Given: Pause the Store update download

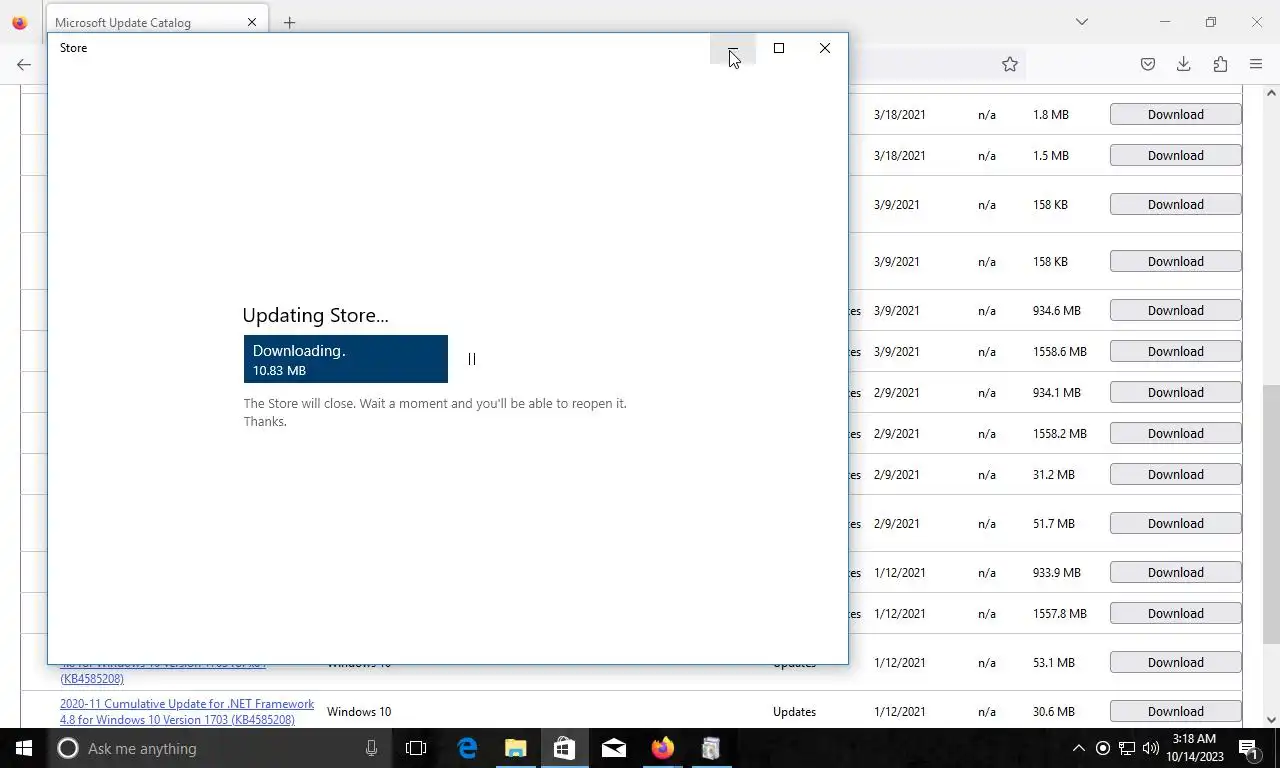Looking at the screenshot, I should pos(472,359).
